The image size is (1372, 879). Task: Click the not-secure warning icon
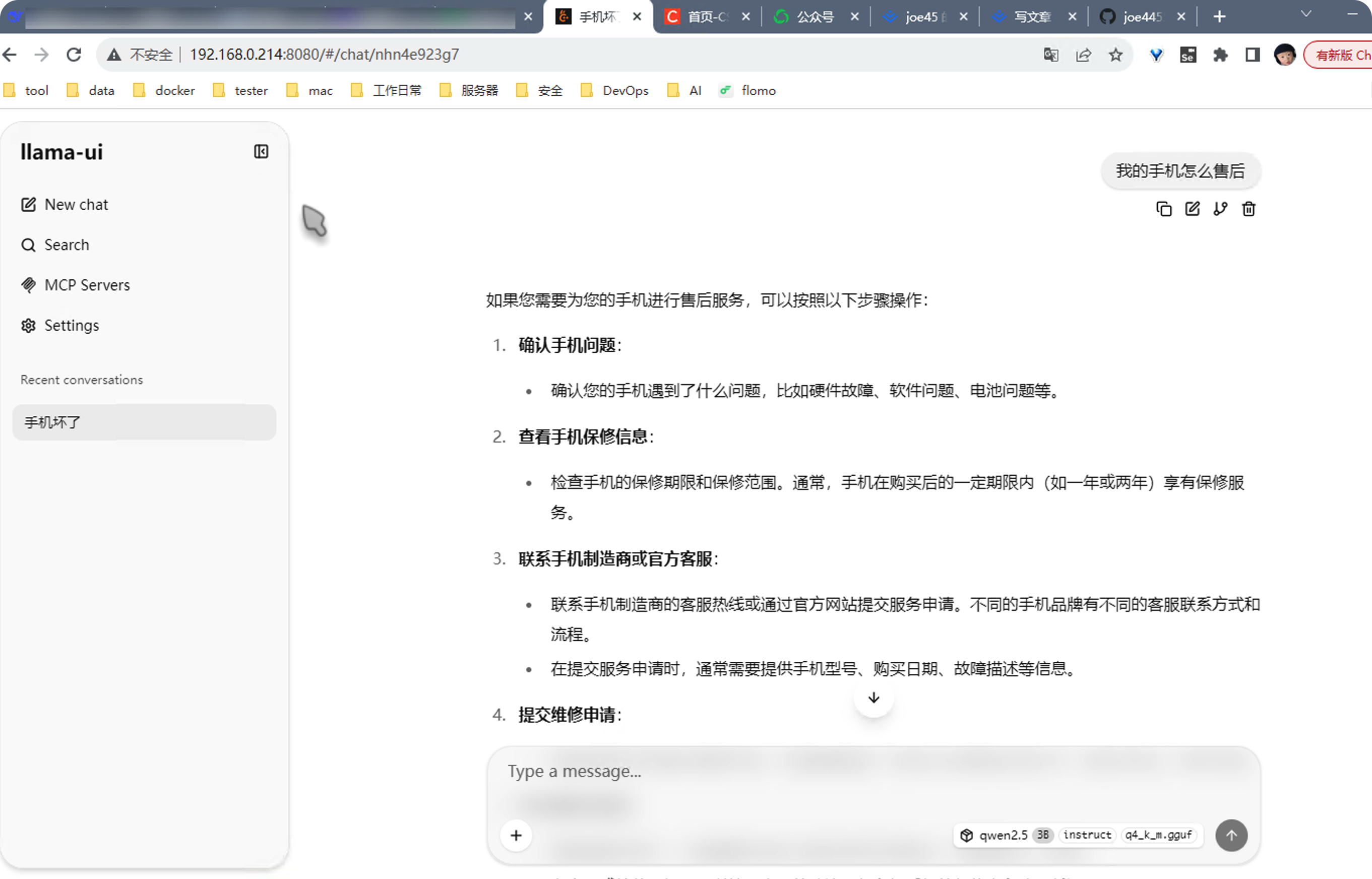click(x=113, y=55)
